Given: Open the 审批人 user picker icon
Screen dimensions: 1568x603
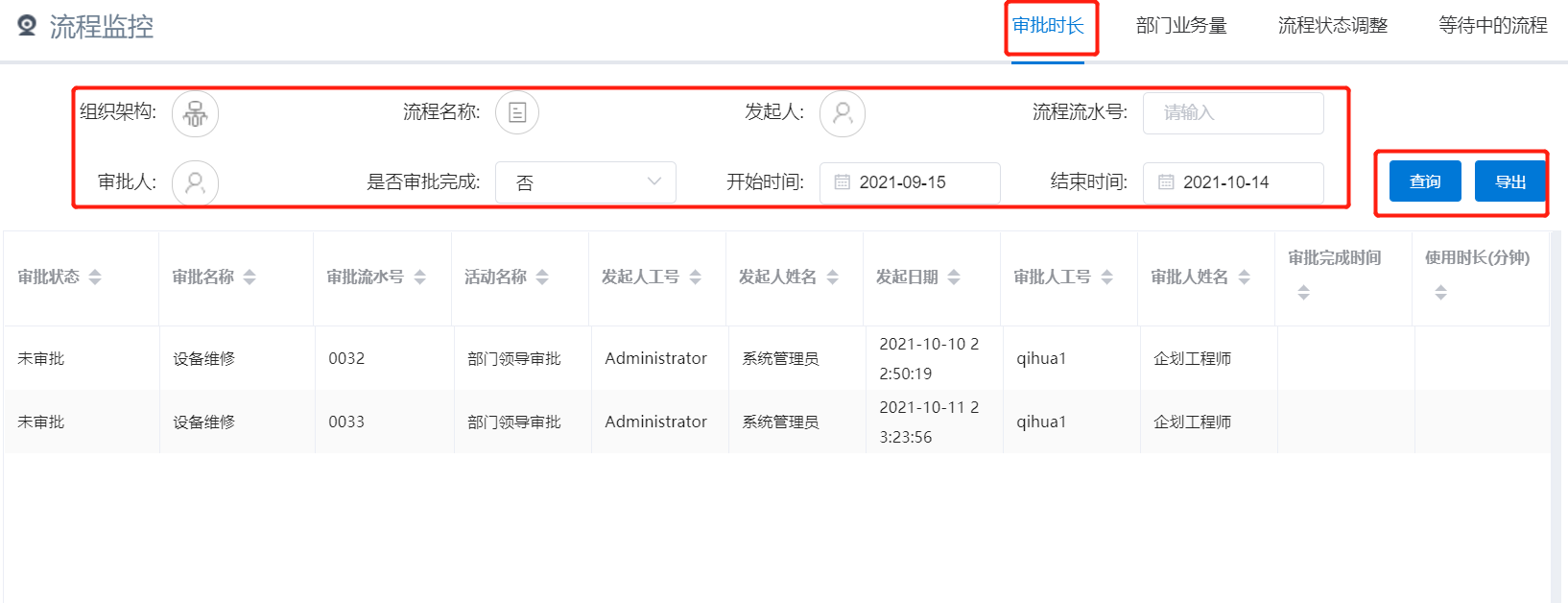Looking at the screenshot, I should coord(196,182).
